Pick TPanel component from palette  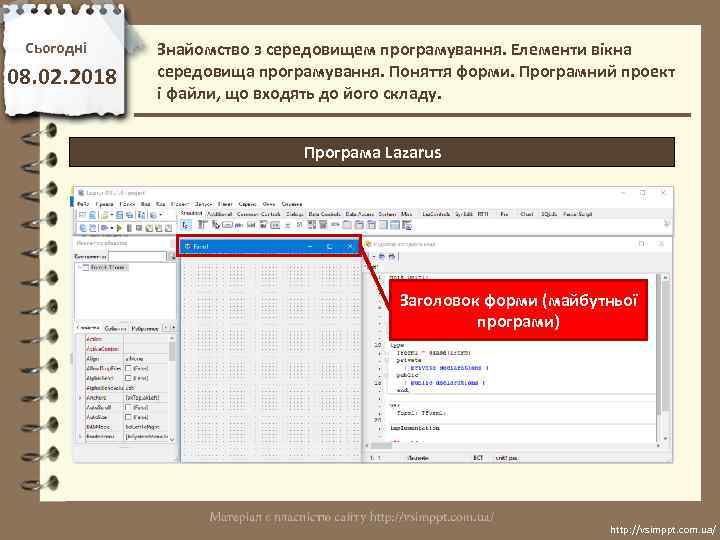383,225
